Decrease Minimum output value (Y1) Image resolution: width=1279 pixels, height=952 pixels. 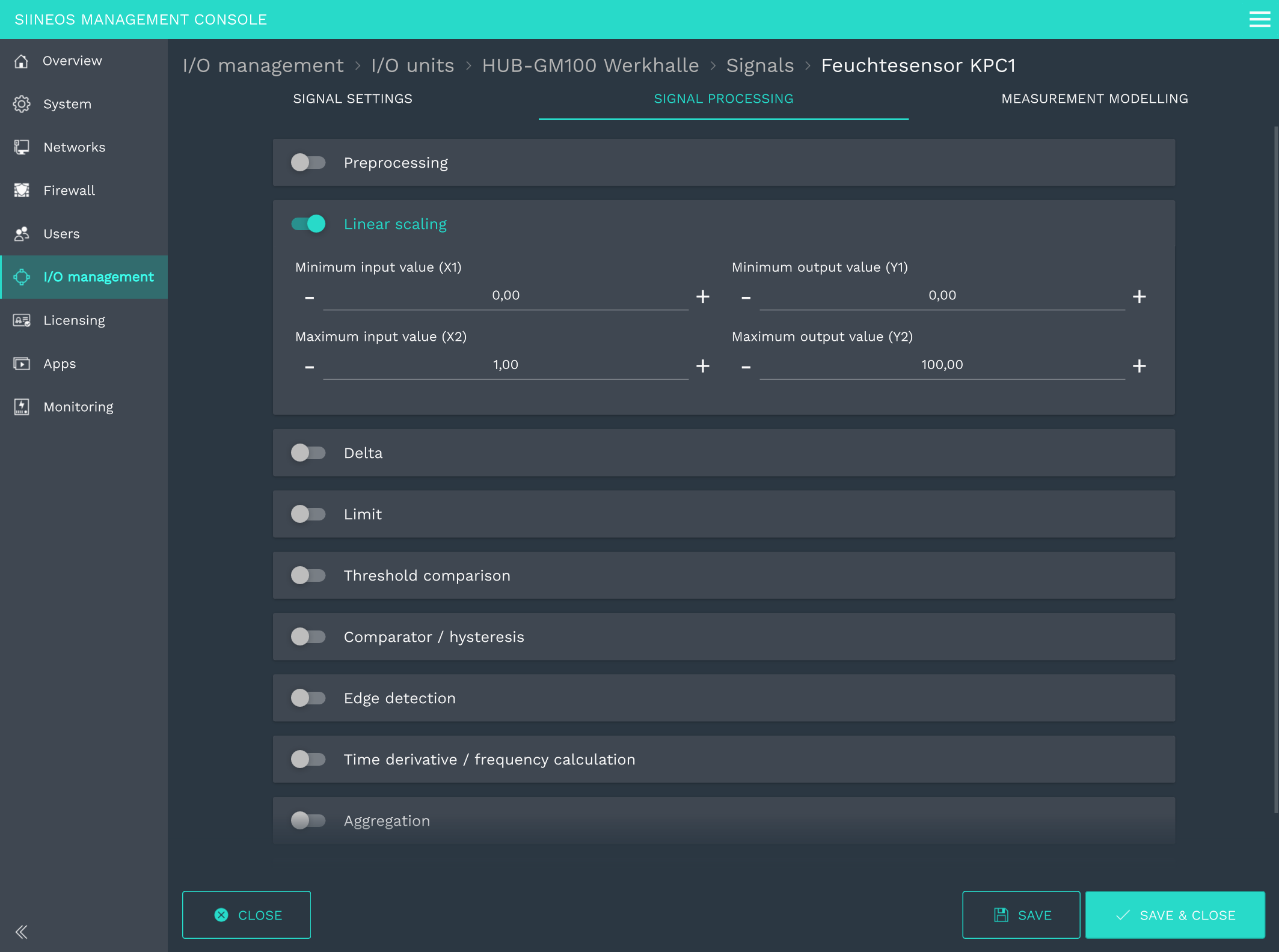click(x=746, y=297)
